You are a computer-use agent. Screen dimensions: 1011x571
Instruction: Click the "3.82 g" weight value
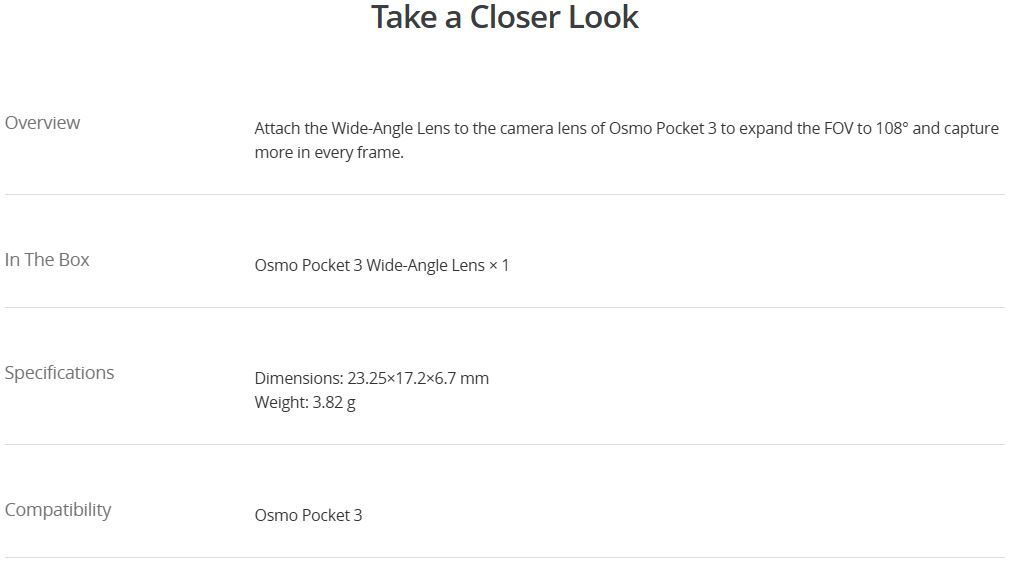pos(334,403)
